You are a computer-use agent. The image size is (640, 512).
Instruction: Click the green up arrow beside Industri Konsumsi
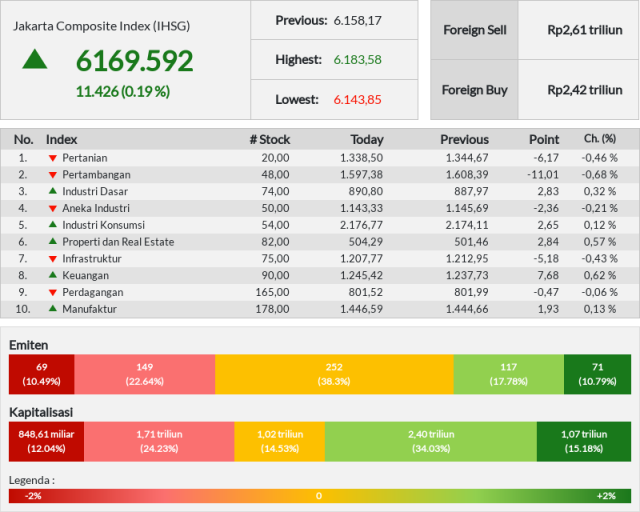[x=53, y=224]
